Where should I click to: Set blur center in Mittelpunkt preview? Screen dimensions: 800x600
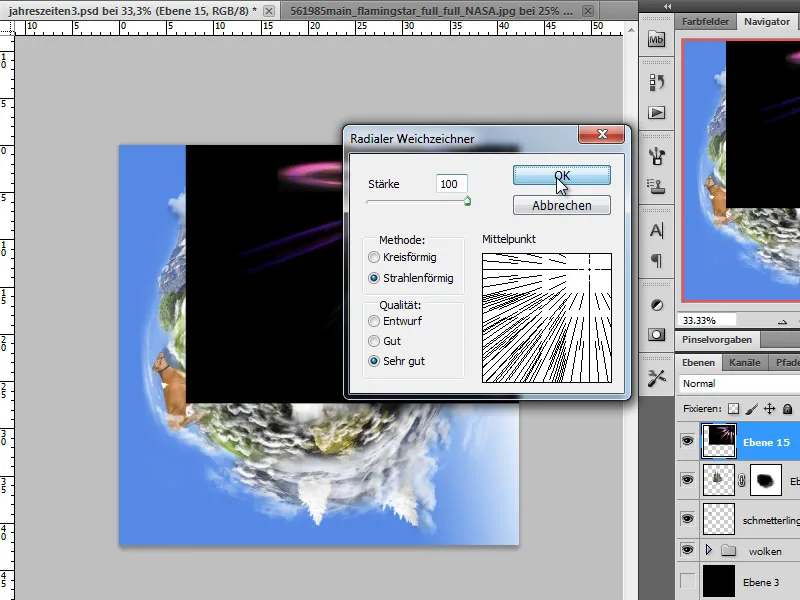coord(546,318)
